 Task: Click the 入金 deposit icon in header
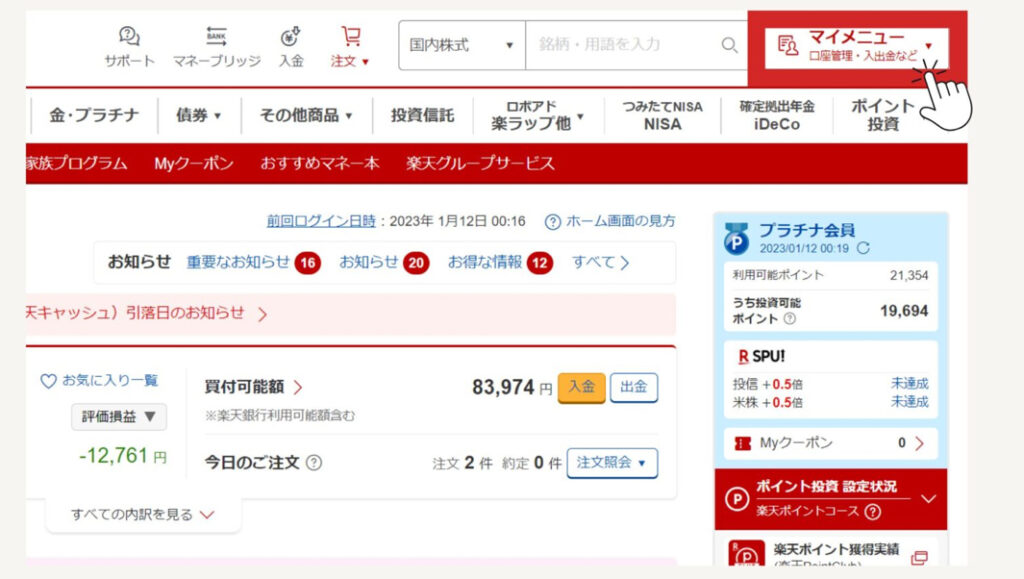point(291,37)
